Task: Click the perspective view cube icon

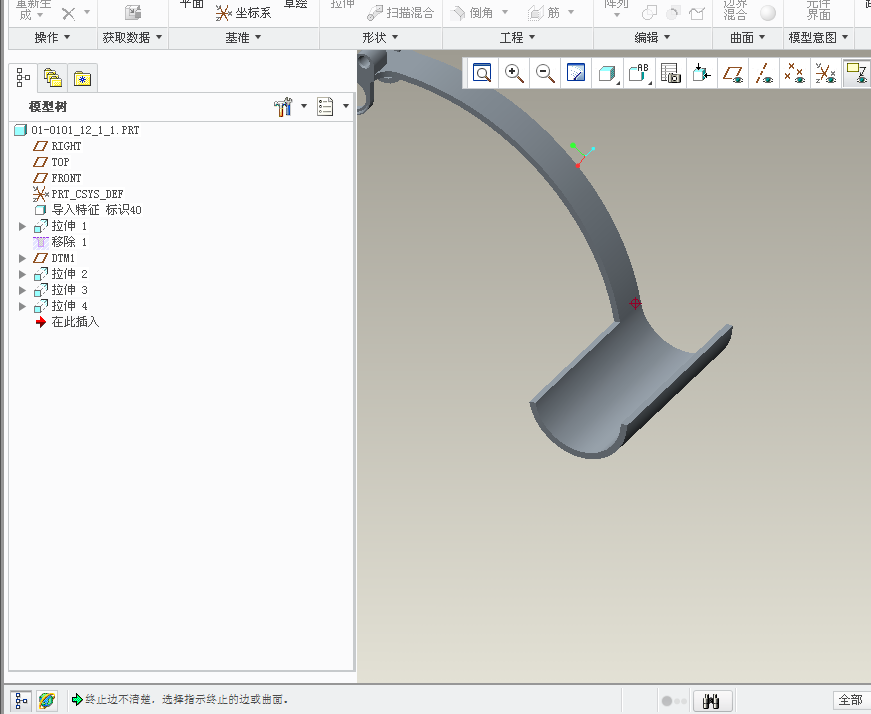Action: [702, 73]
